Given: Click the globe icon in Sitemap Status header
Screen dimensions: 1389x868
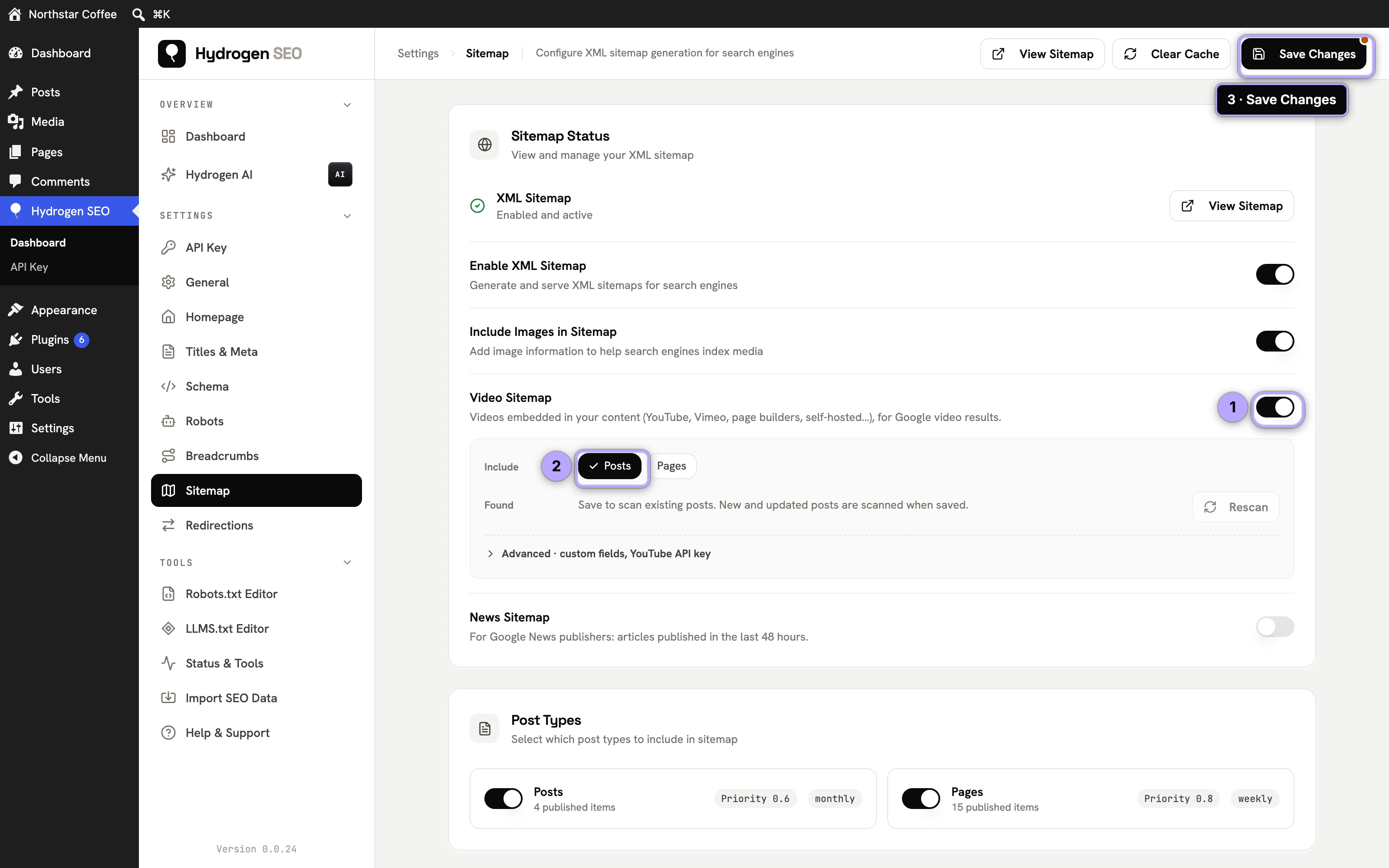Looking at the screenshot, I should click(x=484, y=145).
